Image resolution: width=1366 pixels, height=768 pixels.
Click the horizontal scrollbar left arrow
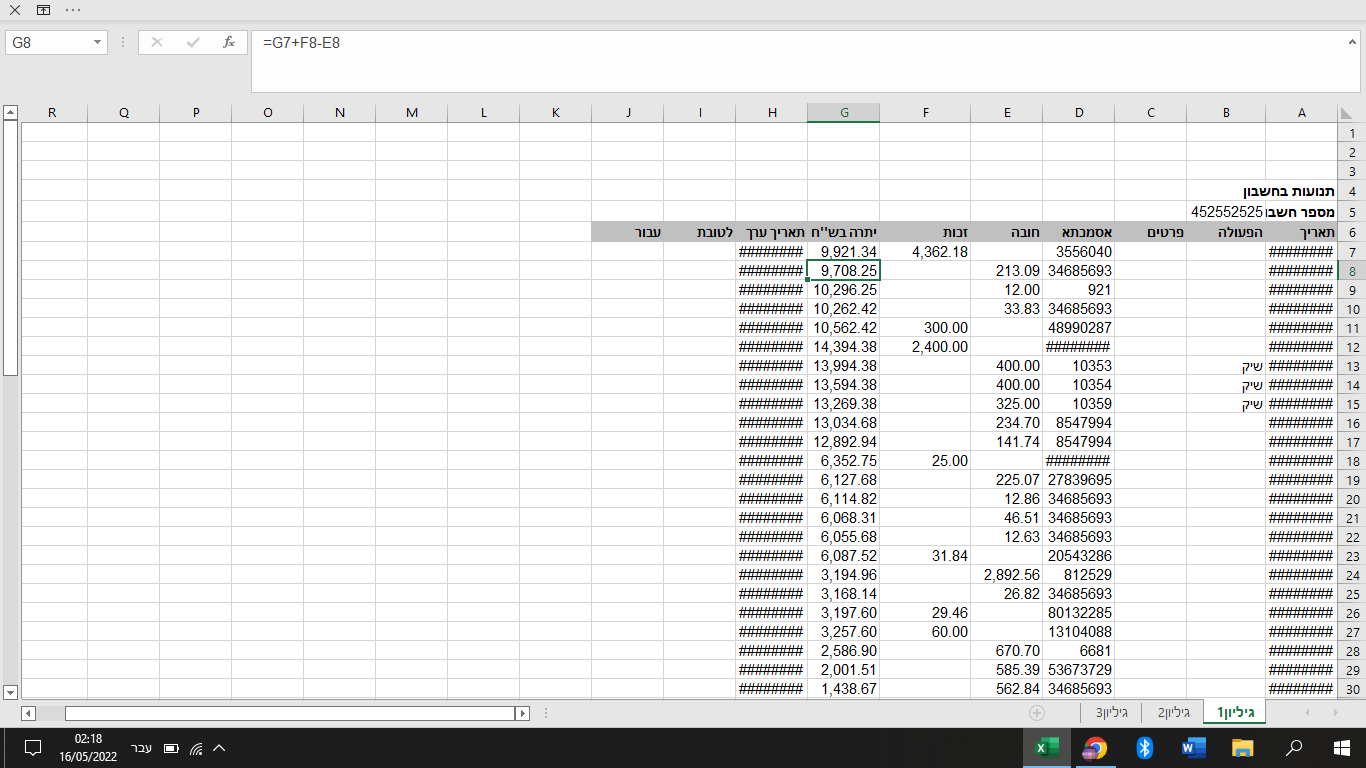click(x=28, y=713)
